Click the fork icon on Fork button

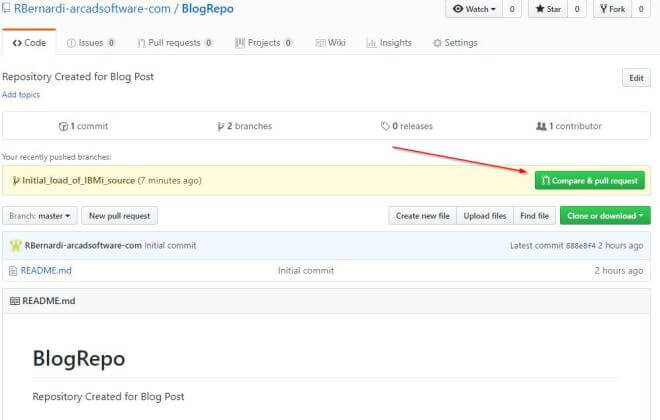click(604, 9)
